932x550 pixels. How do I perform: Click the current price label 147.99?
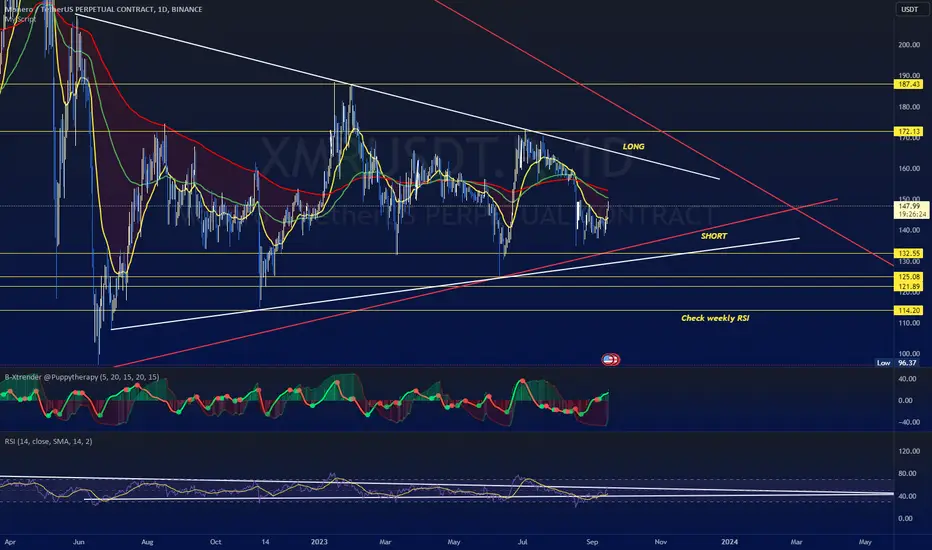pyautogui.click(x=910, y=206)
